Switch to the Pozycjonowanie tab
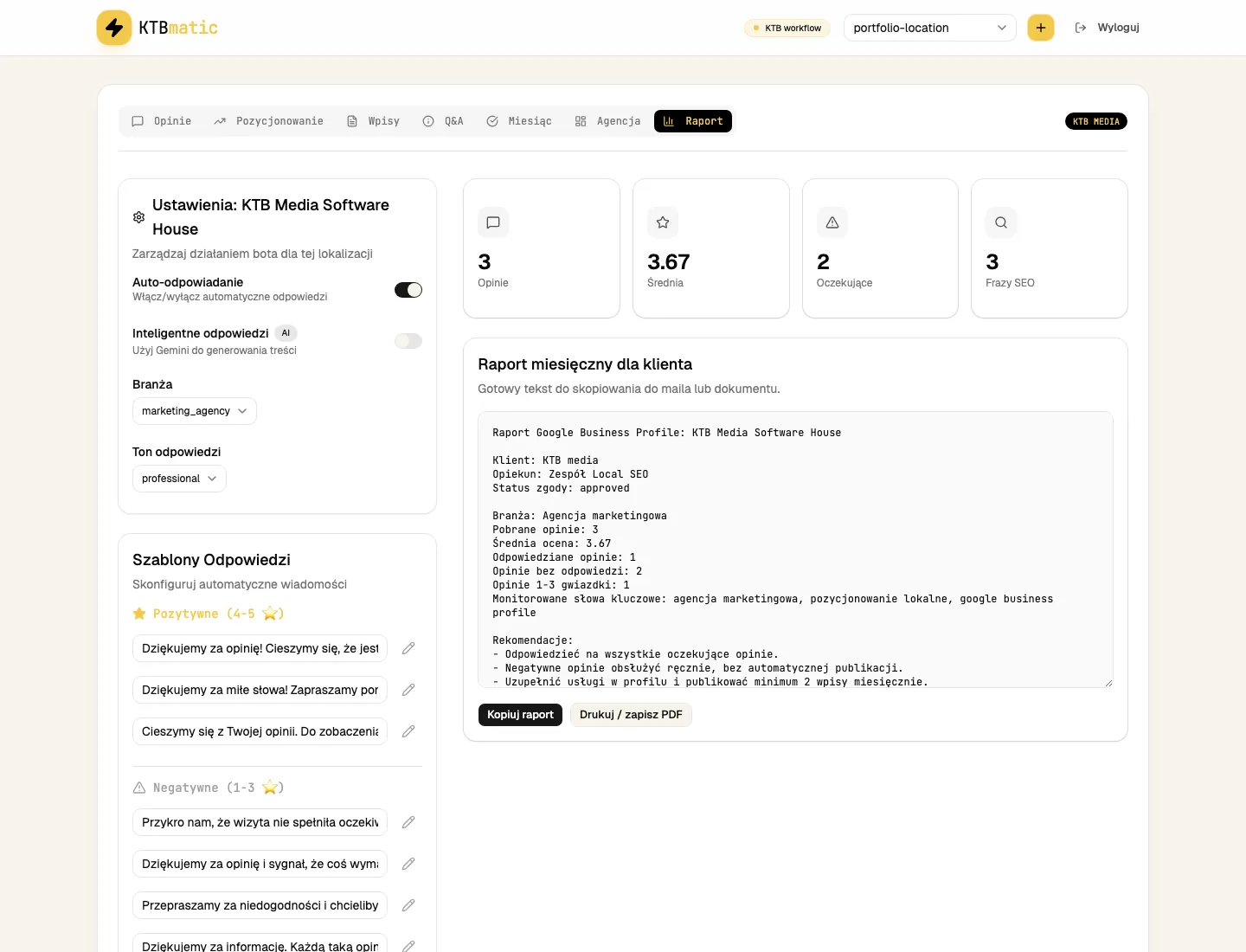The width and height of the screenshot is (1246, 952). pos(269,121)
